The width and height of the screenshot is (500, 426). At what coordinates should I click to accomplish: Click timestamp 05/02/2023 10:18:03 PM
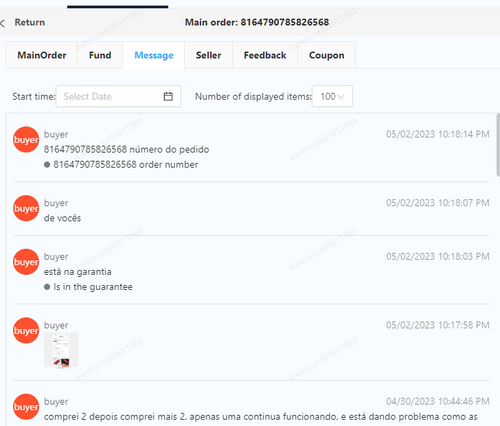coord(438,257)
